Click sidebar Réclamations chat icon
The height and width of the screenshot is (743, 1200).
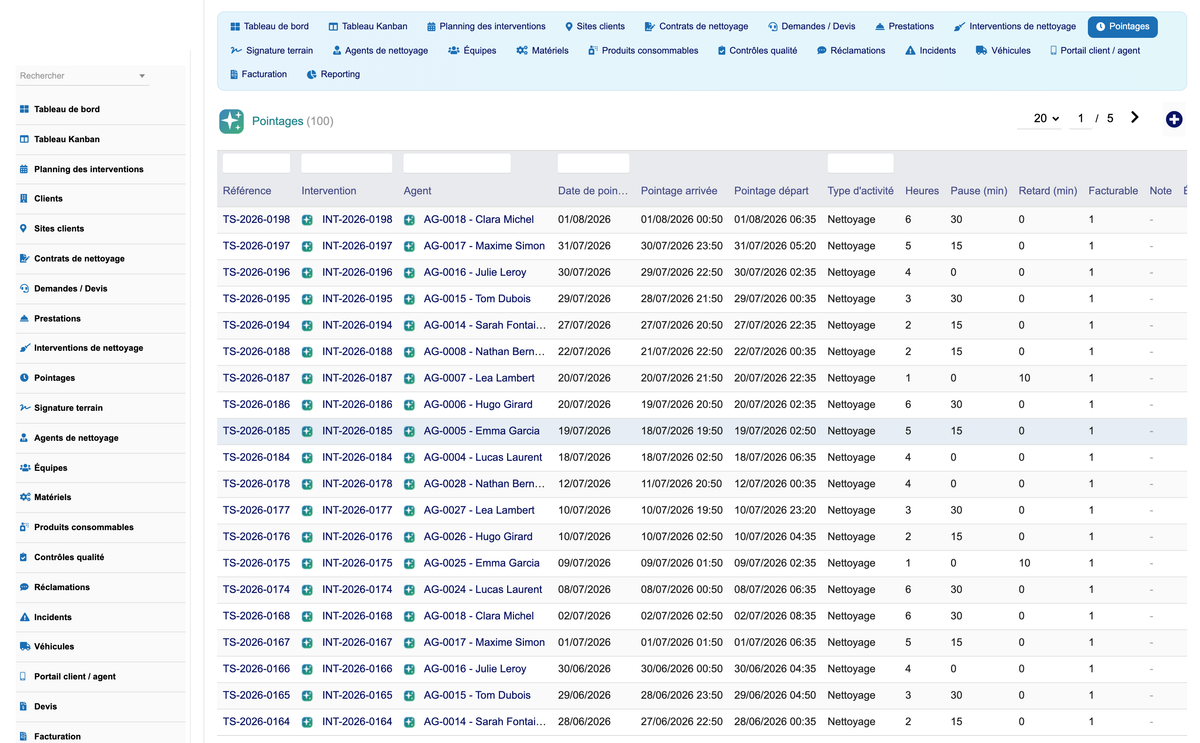tap(24, 587)
